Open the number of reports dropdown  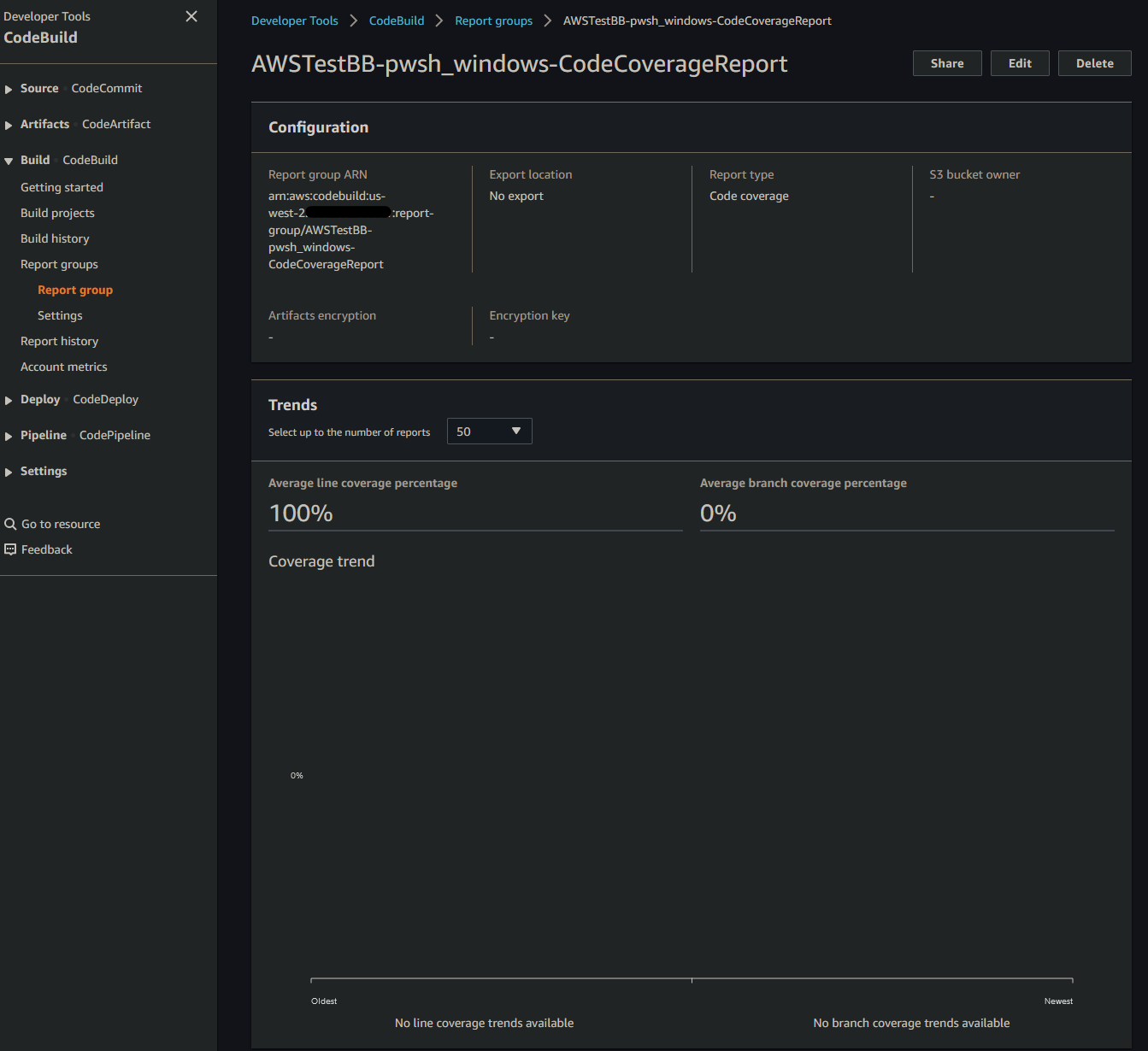[x=490, y=432]
